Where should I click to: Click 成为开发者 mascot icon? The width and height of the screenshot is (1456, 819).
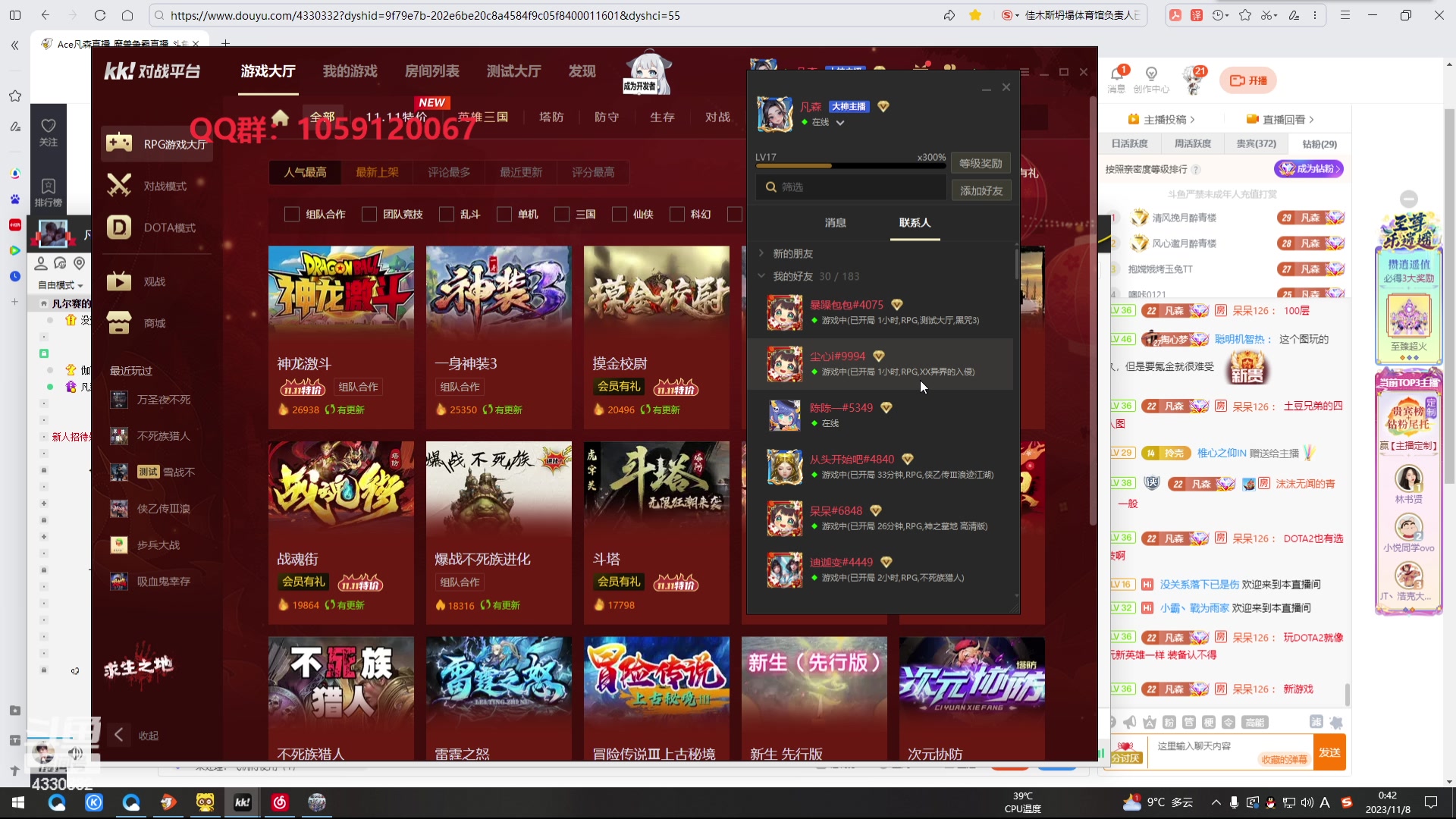click(646, 73)
